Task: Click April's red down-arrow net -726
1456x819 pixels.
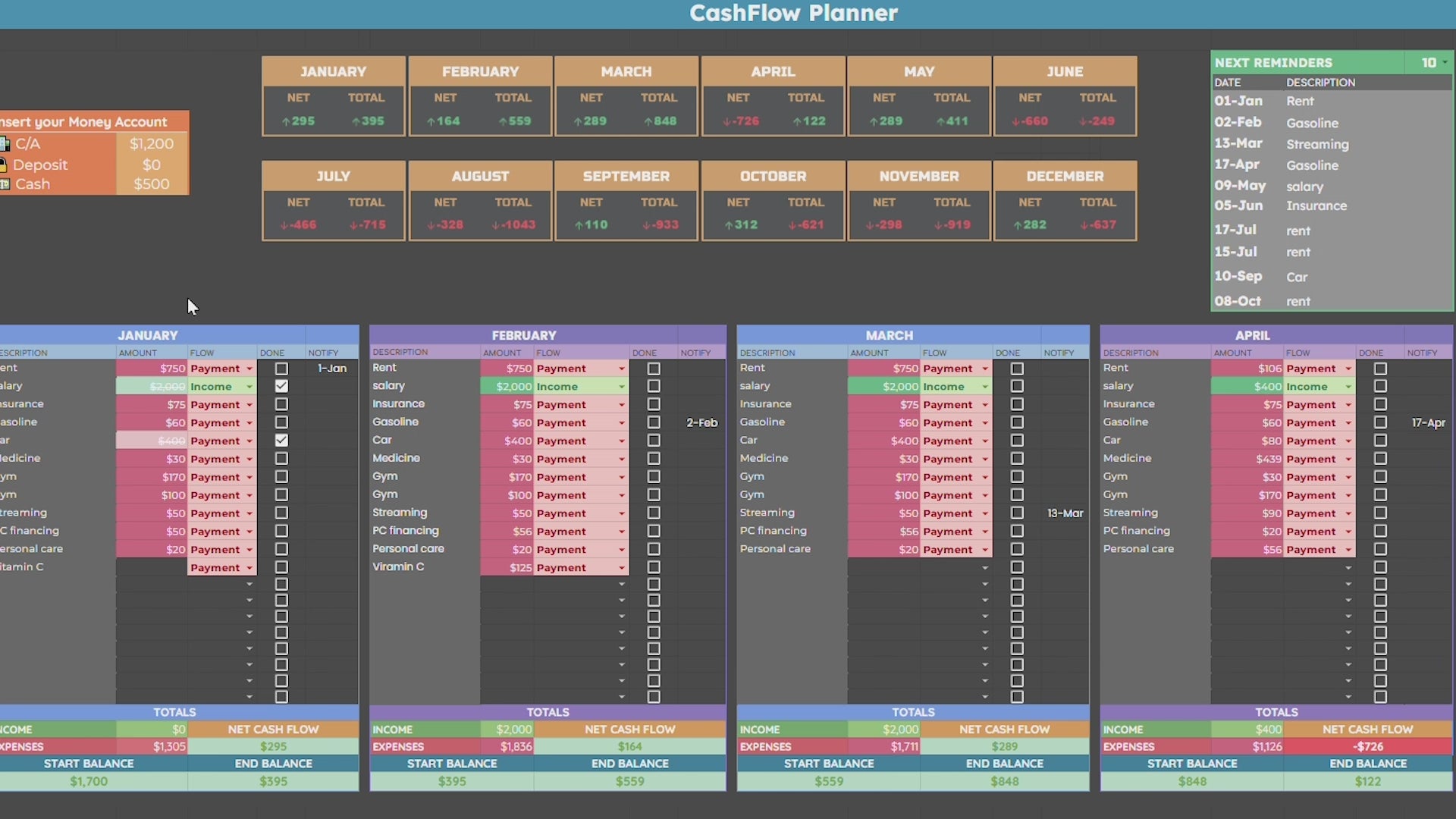Action: point(740,121)
